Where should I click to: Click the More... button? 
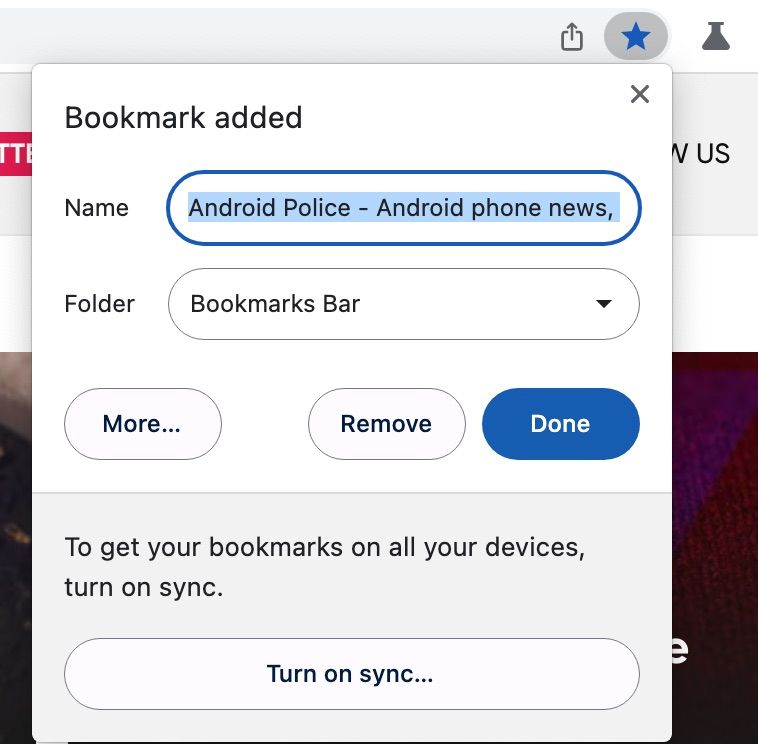[x=143, y=424]
